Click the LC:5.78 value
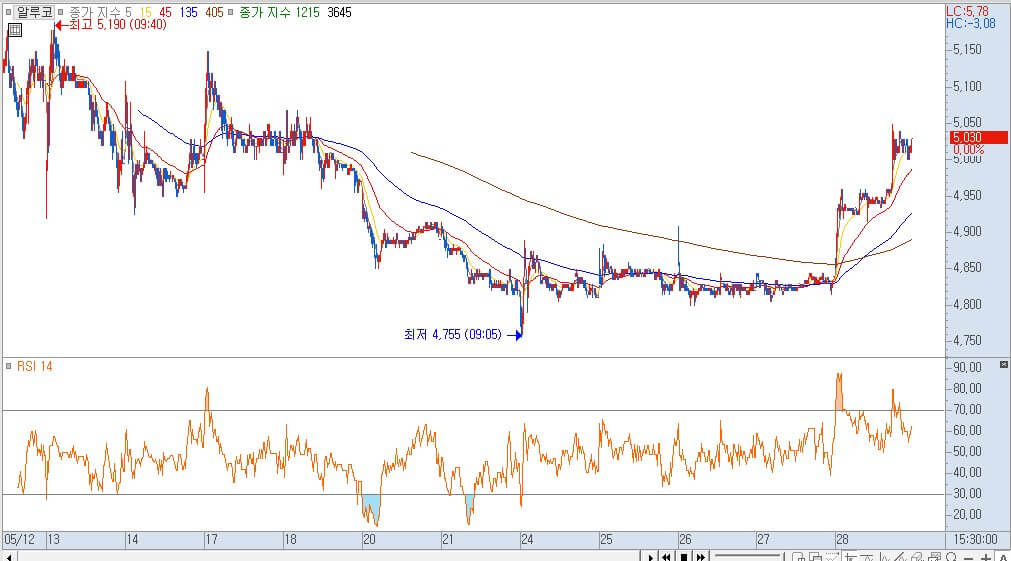Image resolution: width=1011 pixels, height=561 pixels. 967,11
